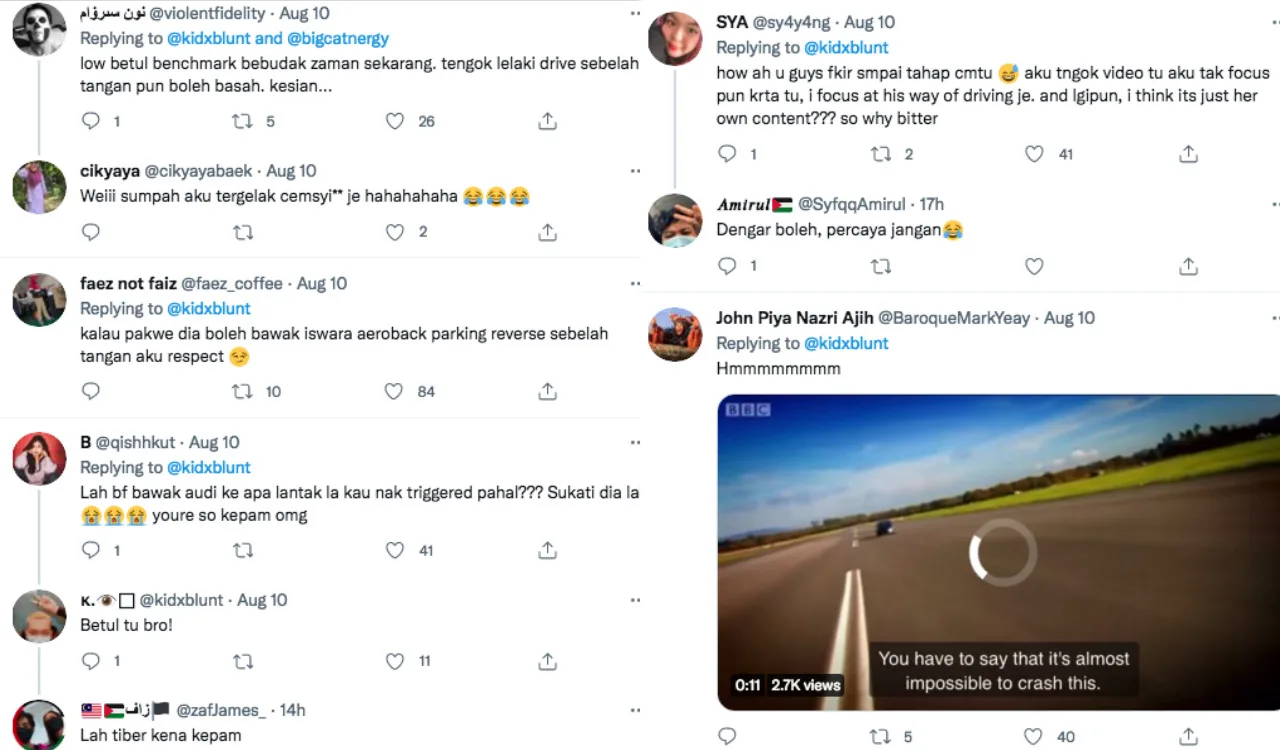Like SYA's tweet with 41 likes

coord(1034,154)
